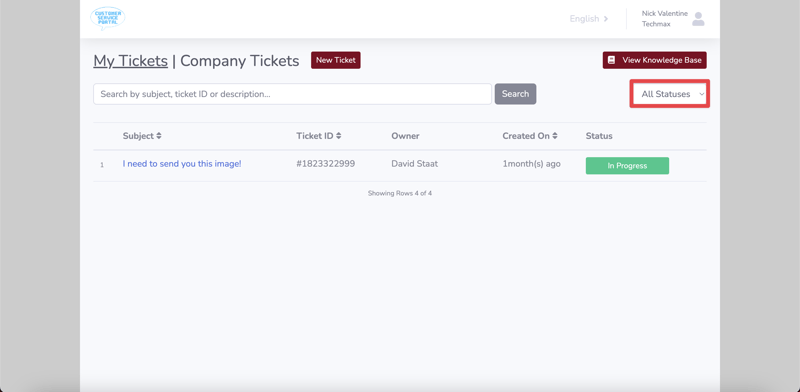Click the book icon in View Knowledge Base
The height and width of the screenshot is (392, 800).
click(x=611, y=60)
